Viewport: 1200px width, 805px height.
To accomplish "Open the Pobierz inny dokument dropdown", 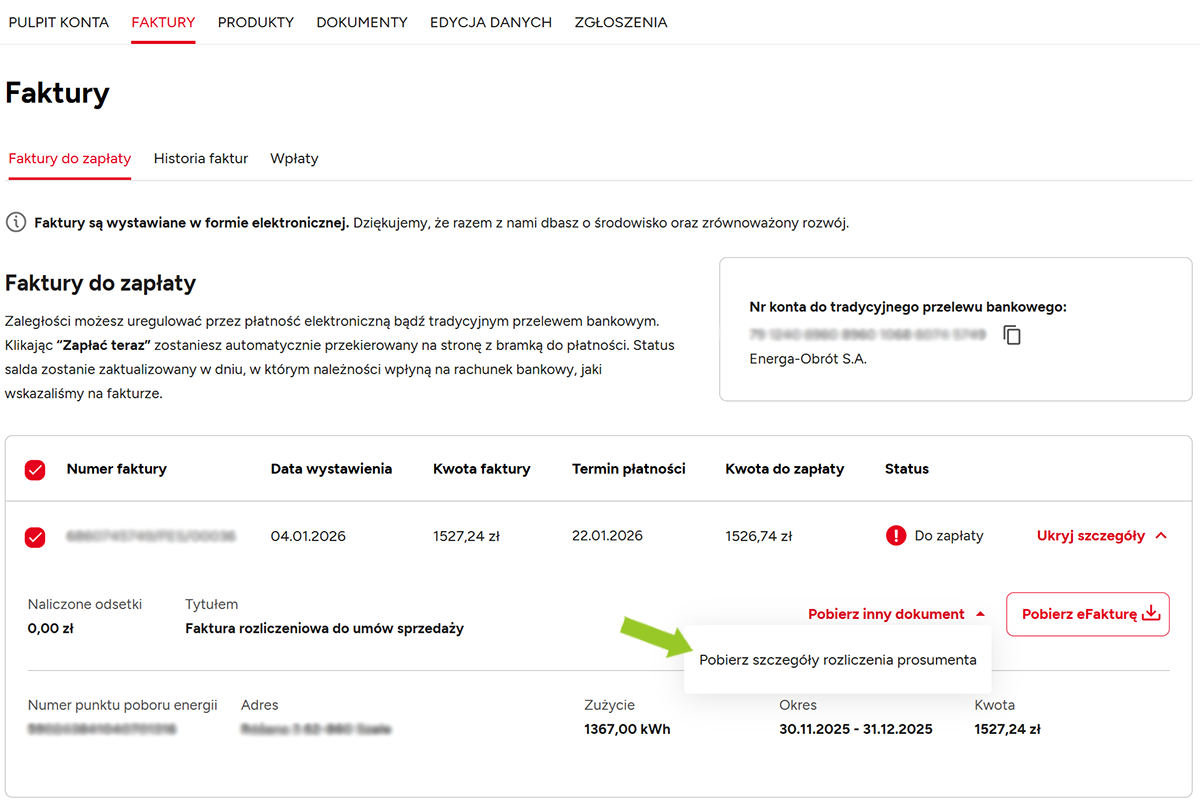I will [x=896, y=614].
